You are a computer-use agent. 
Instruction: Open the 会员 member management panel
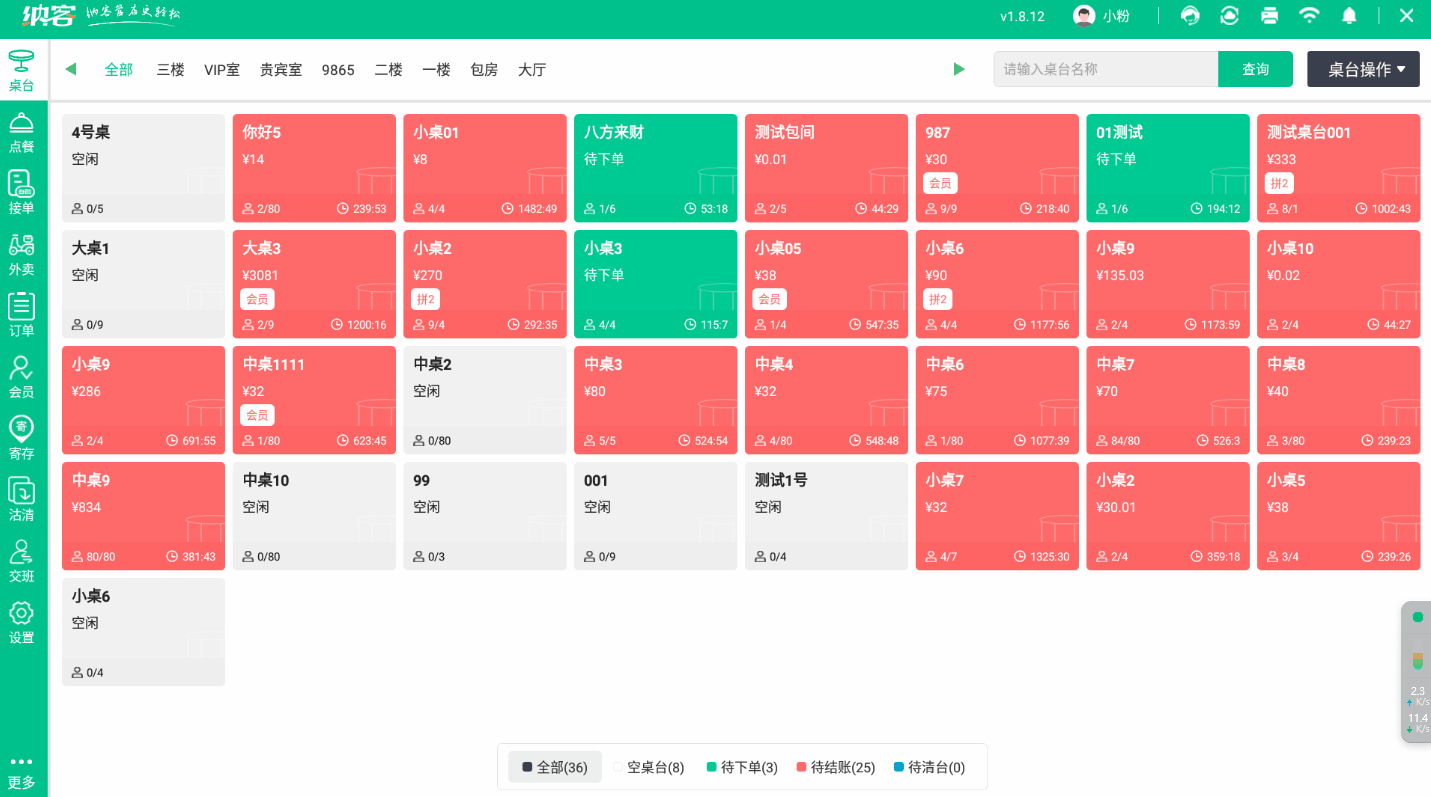point(22,377)
